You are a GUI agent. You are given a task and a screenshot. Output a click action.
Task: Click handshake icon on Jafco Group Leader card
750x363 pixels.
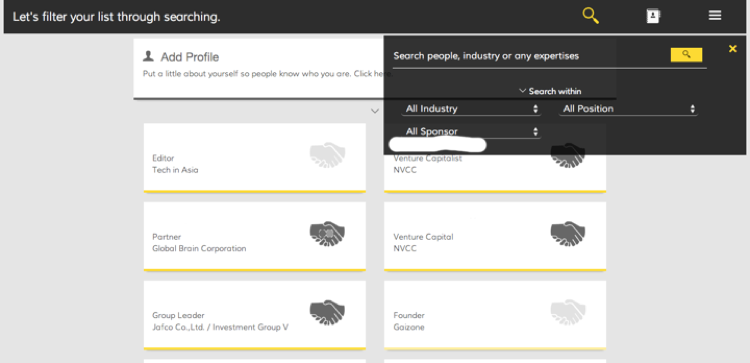click(327, 312)
